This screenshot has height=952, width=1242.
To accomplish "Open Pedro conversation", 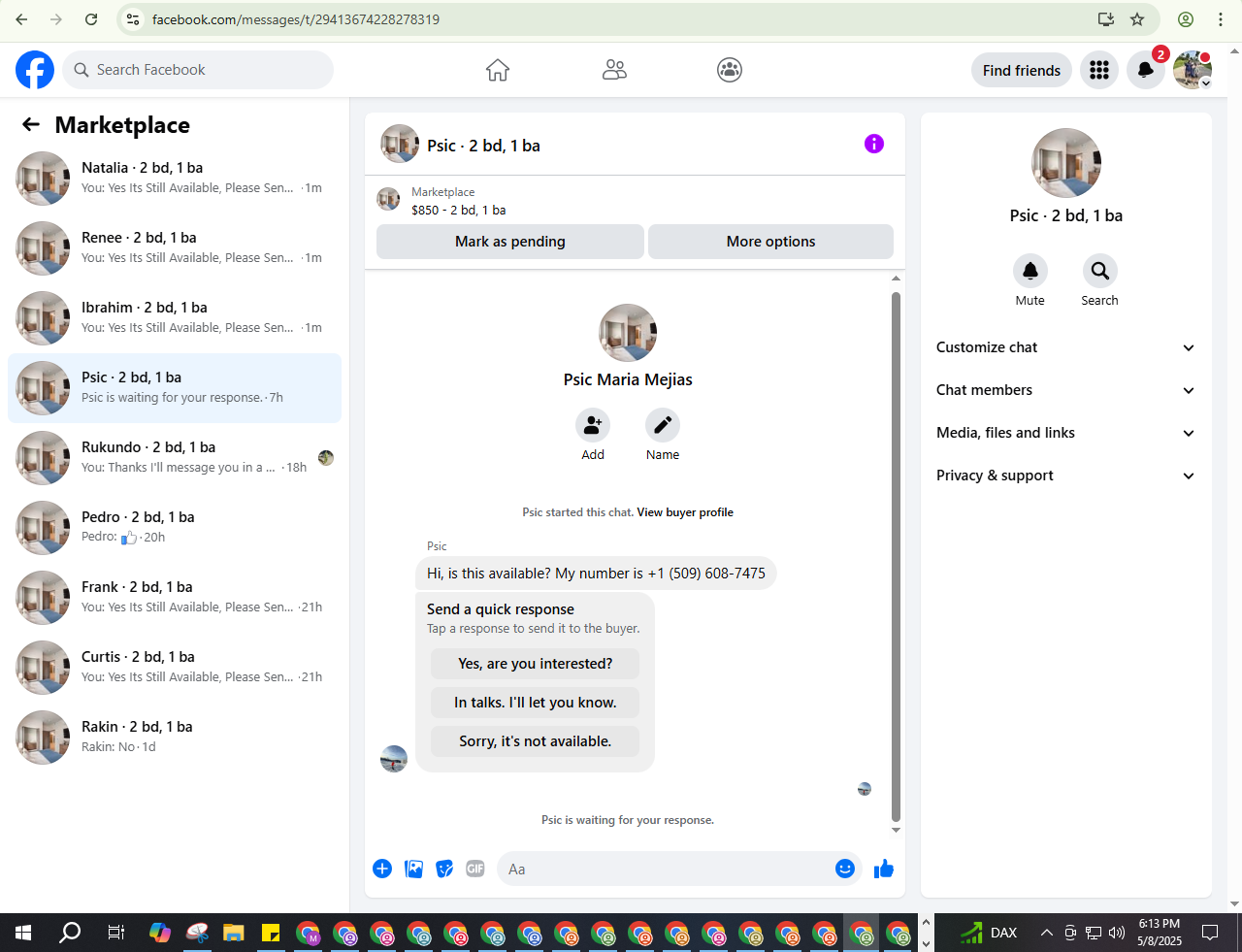I will 175,528.
